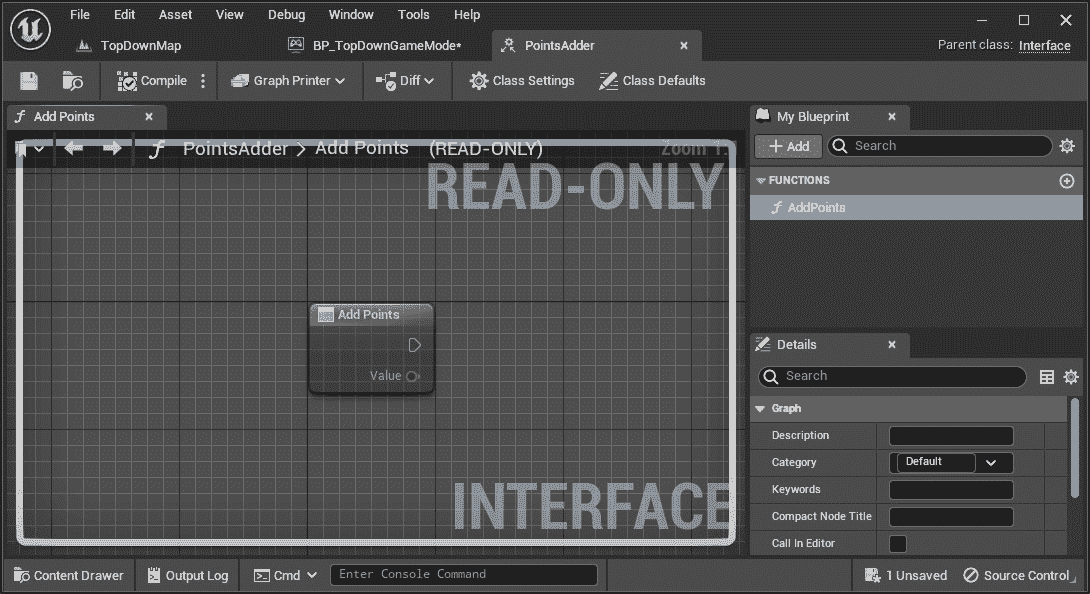This screenshot has width=1090, height=594.
Task: Navigate forward in graph history
Action: [112, 148]
